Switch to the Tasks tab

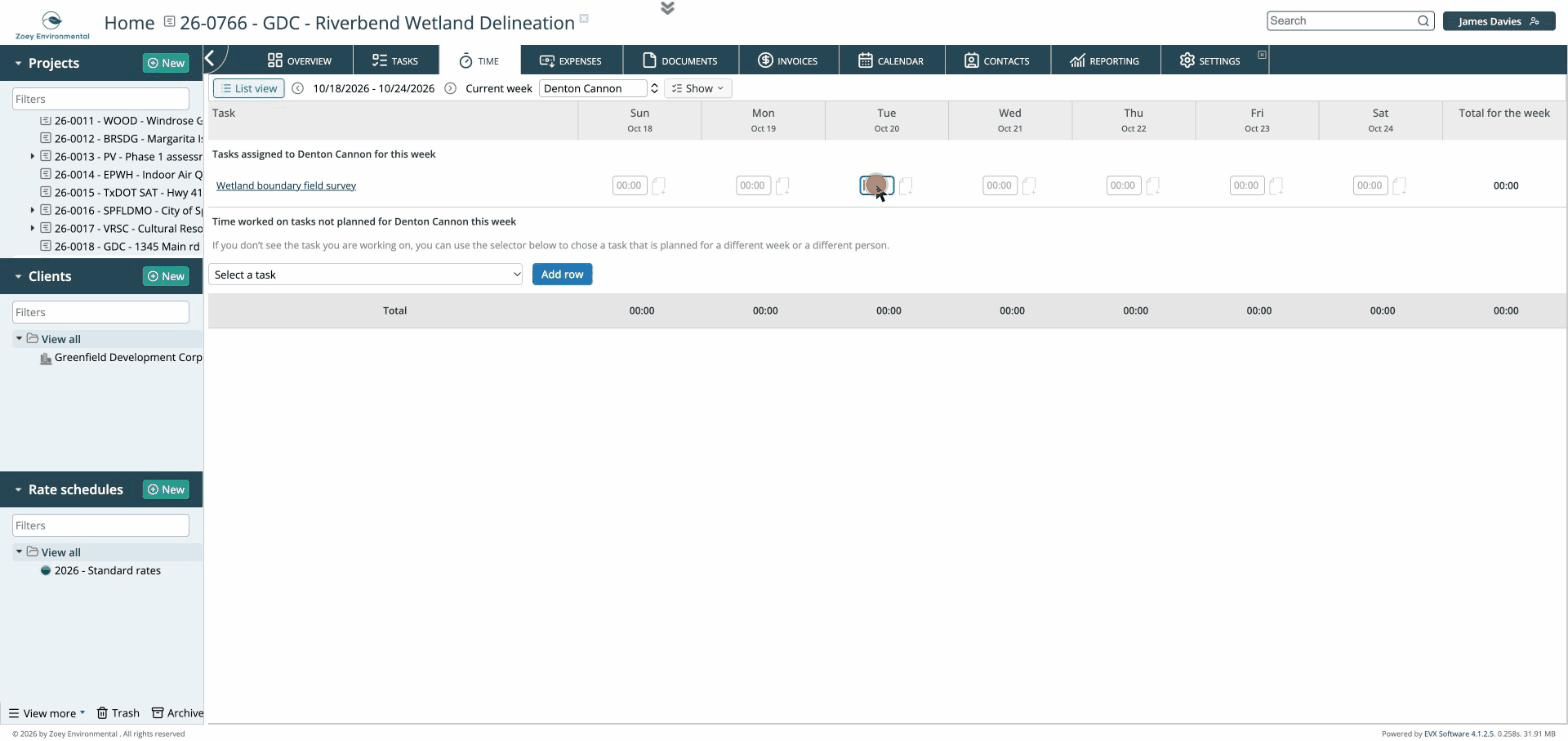click(x=395, y=61)
